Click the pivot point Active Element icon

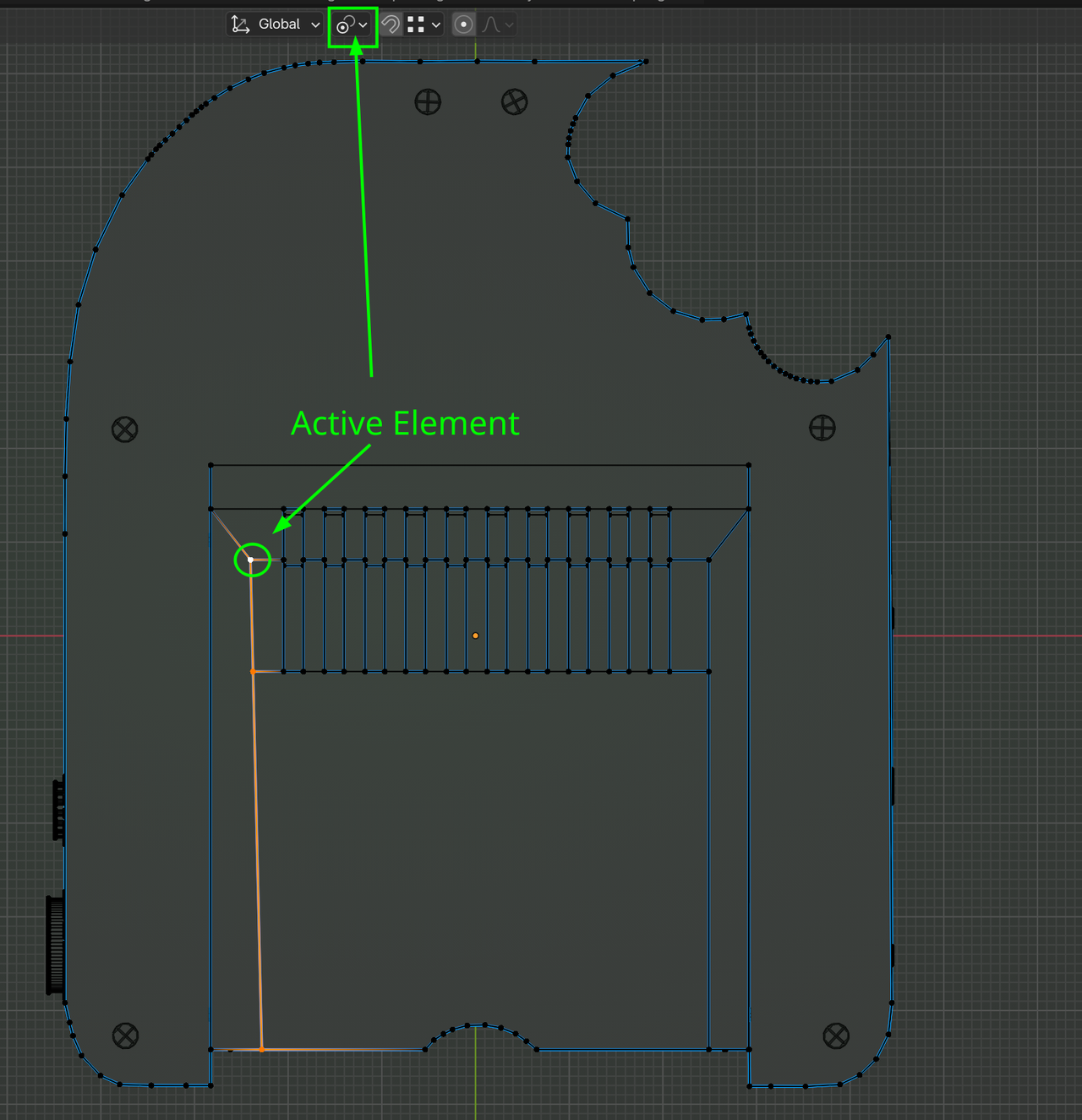[347, 24]
